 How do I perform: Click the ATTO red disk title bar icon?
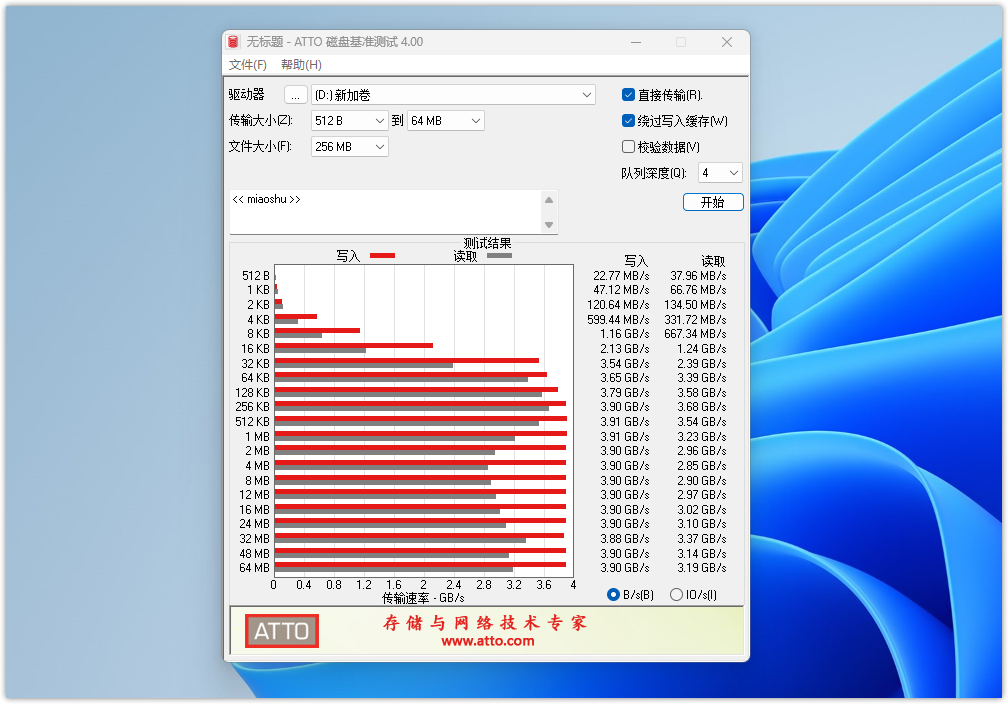pos(234,42)
